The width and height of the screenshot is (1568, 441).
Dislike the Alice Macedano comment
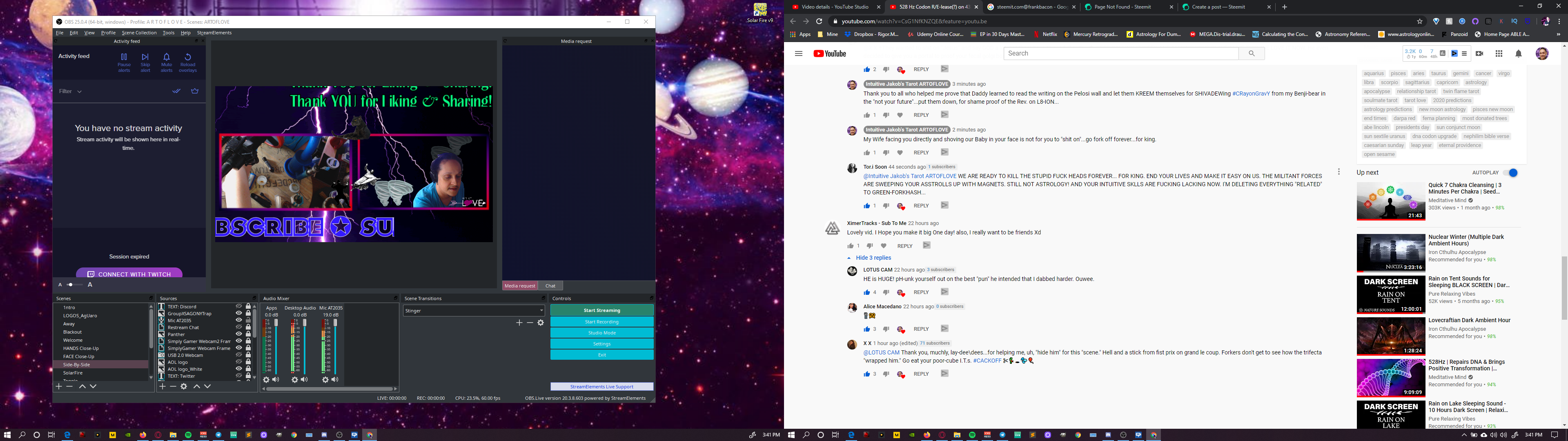[886, 329]
